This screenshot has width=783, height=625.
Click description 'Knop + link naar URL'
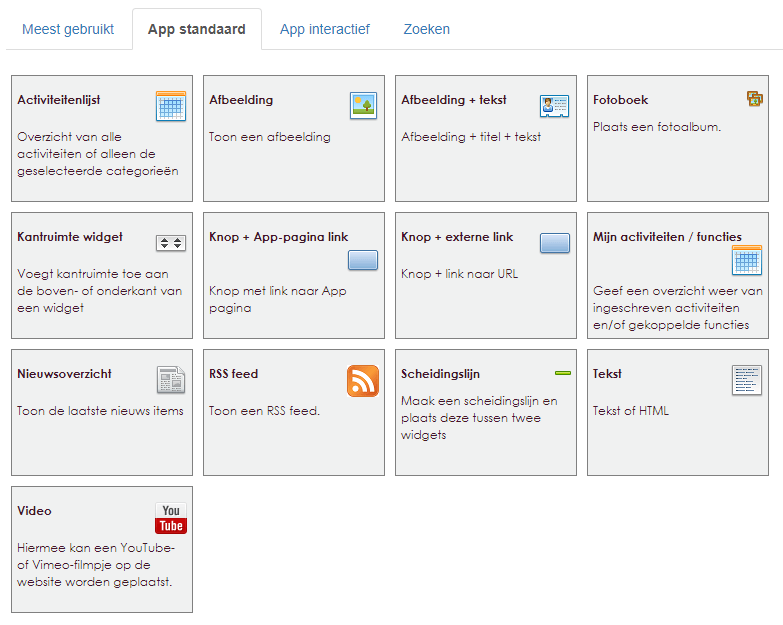tap(459, 274)
